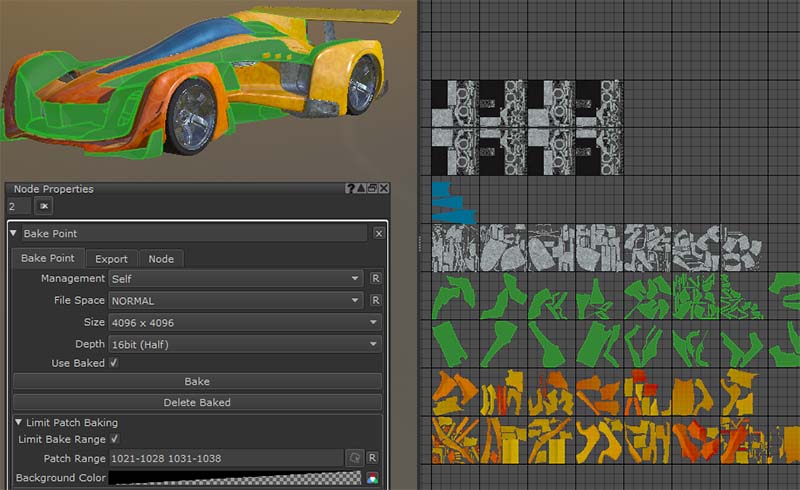Viewport: 800px width, 490px height.
Task: Click the Node Properties help question mark icon
Action: point(351,188)
